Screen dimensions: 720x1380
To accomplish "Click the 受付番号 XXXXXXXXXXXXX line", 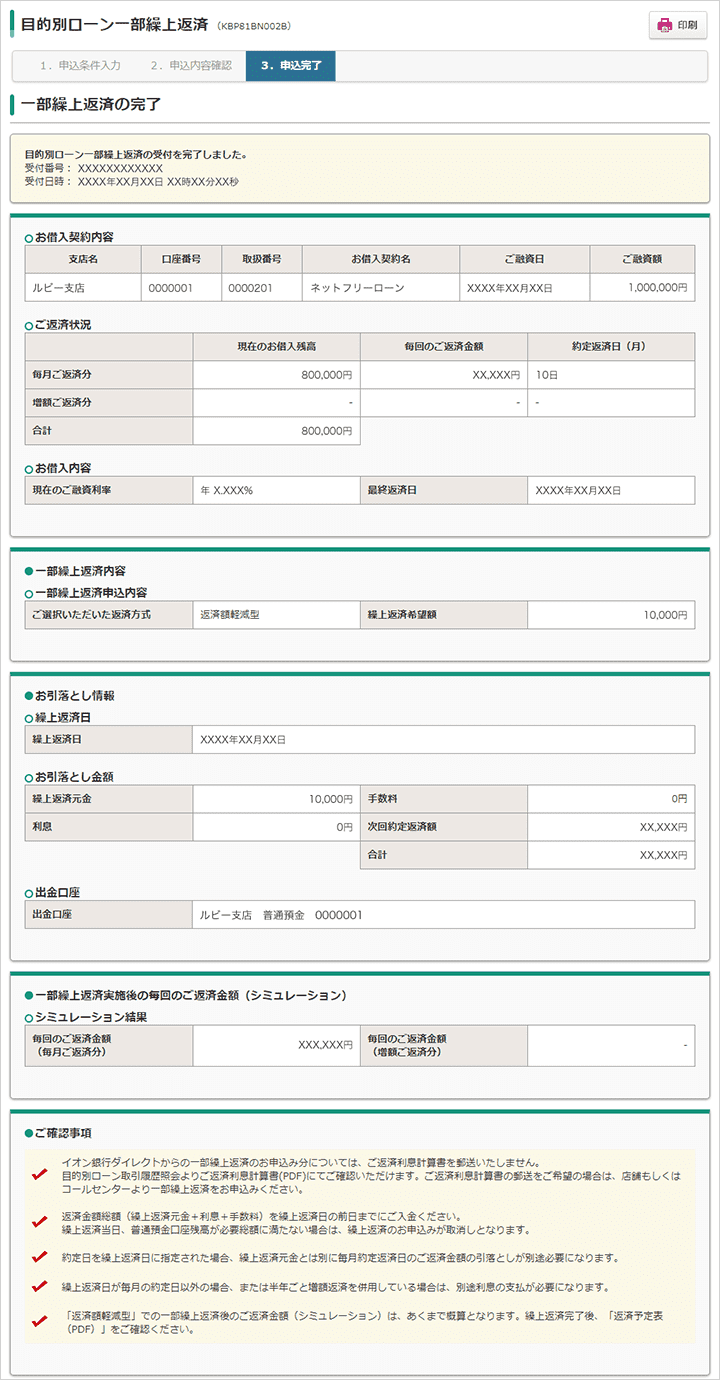I will tap(94, 168).
